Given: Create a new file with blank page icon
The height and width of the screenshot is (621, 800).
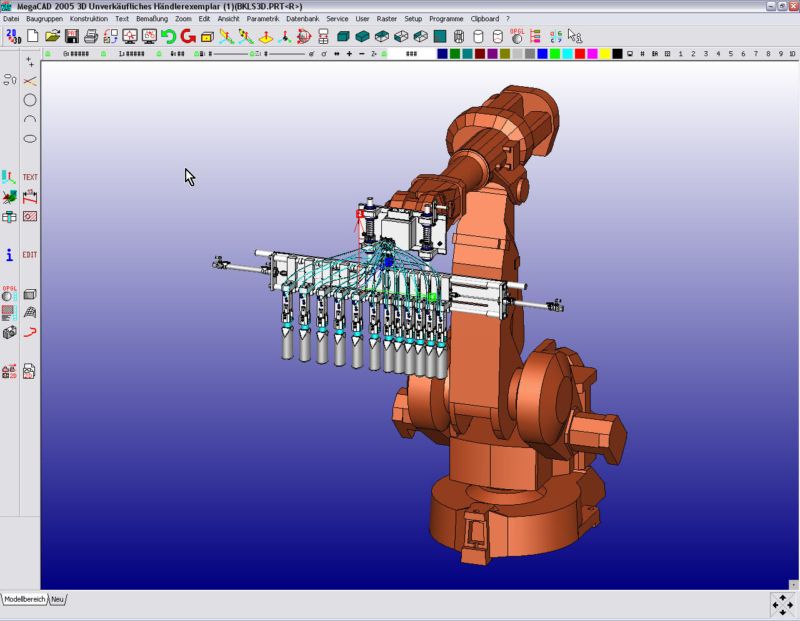Looking at the screenshot, I should pos(32,36).
